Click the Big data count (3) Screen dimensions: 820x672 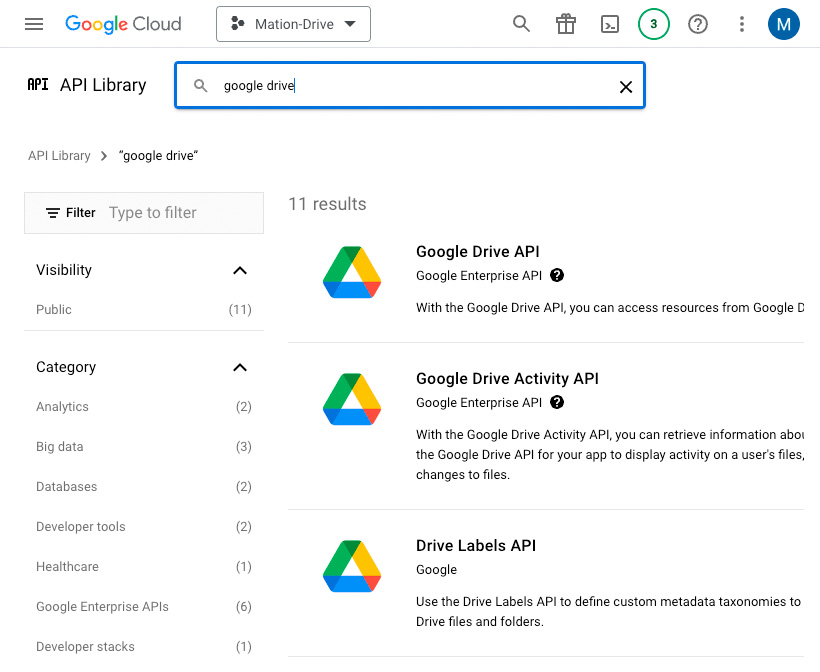coord(244,447)
